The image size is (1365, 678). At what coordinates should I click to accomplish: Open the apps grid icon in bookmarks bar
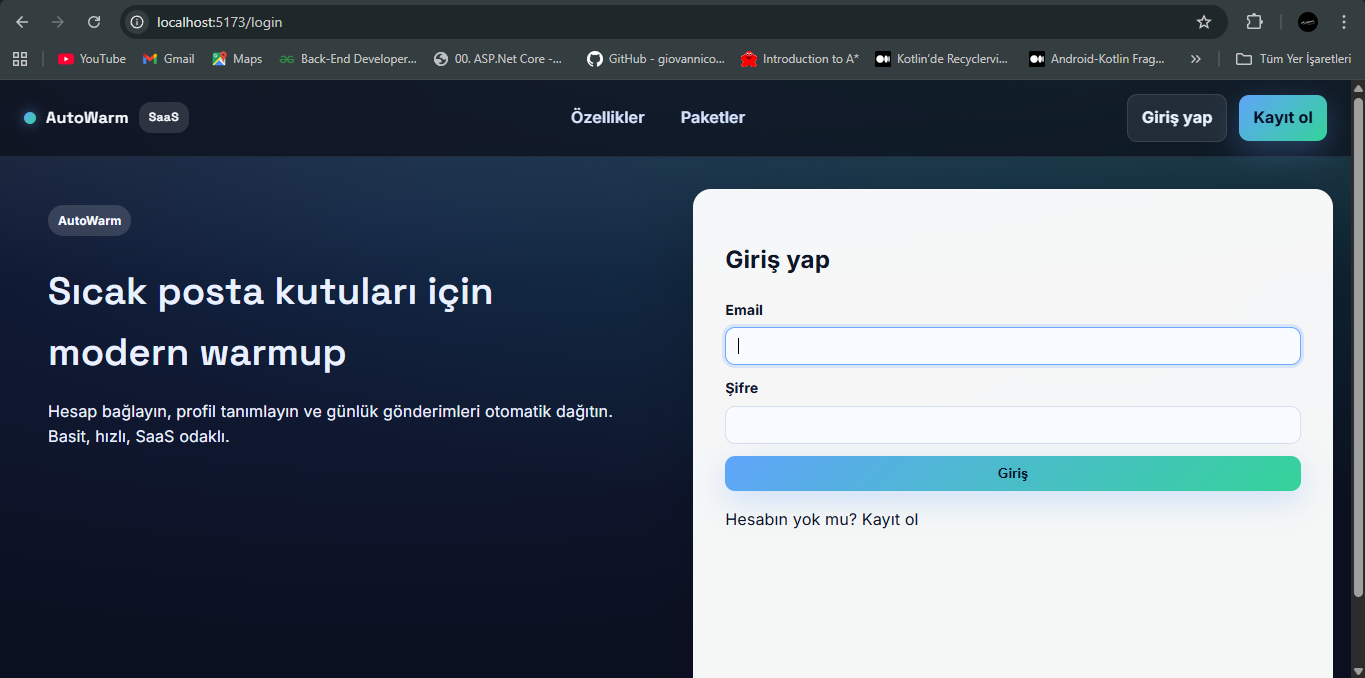point(20,59)
